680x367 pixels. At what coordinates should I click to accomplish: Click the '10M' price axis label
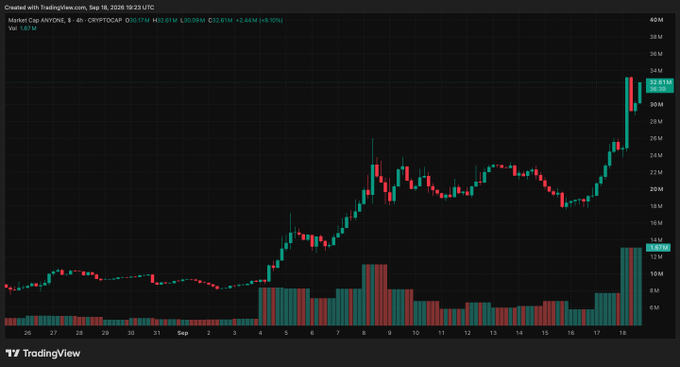click(656, 274)
